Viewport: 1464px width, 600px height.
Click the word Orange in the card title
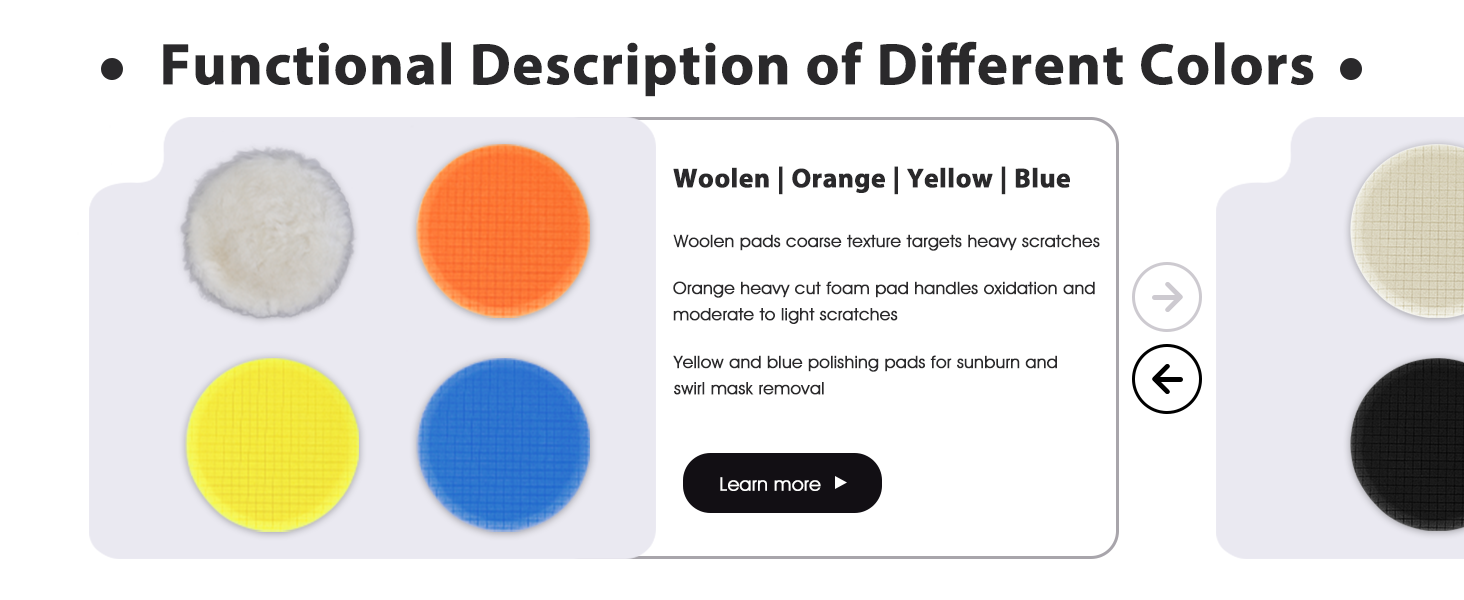pos(838,179)
